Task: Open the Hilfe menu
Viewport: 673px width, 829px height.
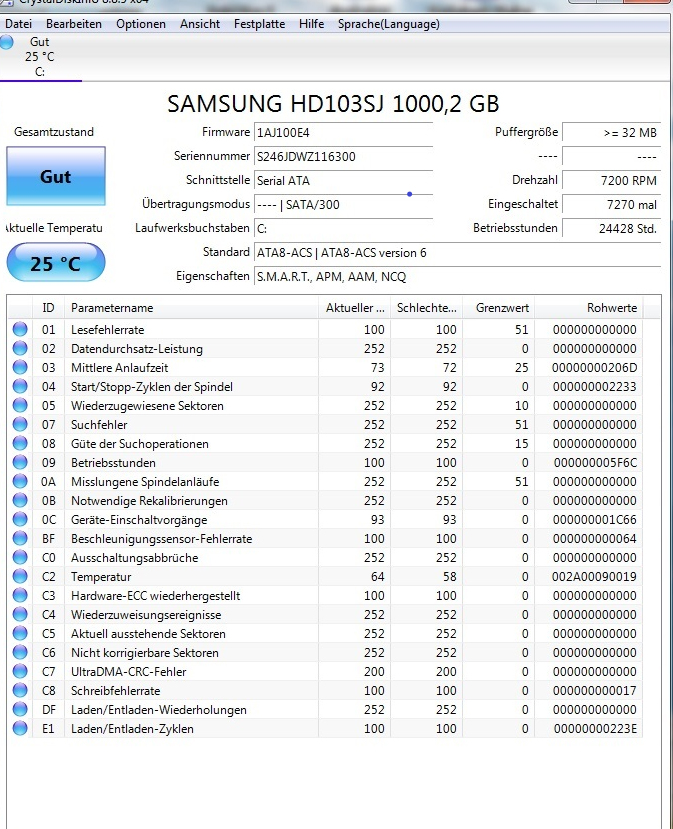Action: [311, 24]
